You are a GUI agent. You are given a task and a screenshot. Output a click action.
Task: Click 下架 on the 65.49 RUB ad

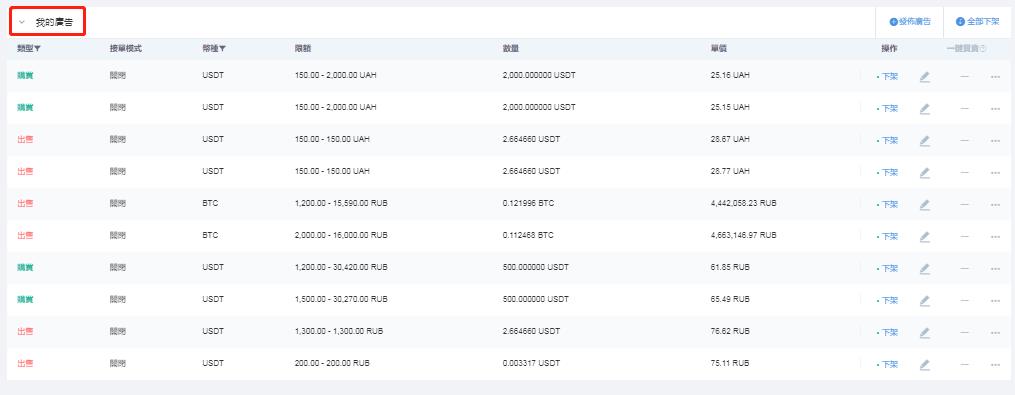(x=889, y=300)
